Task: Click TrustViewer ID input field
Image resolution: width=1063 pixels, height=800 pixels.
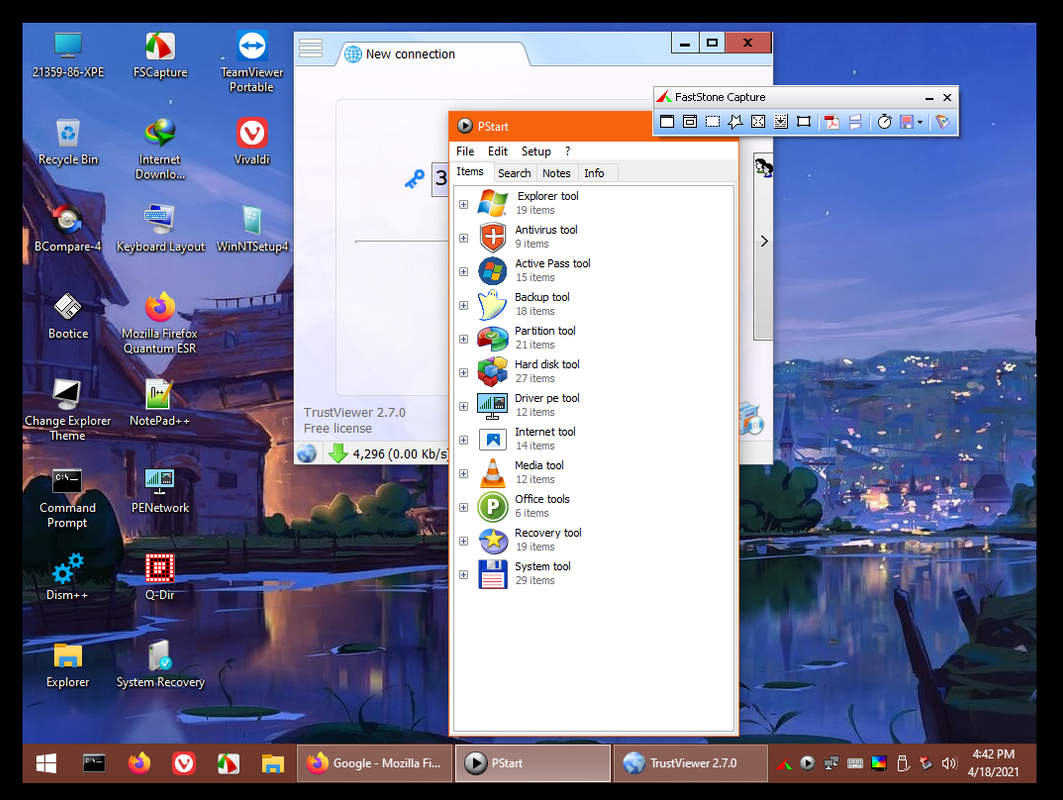Action: pos(440,179)
